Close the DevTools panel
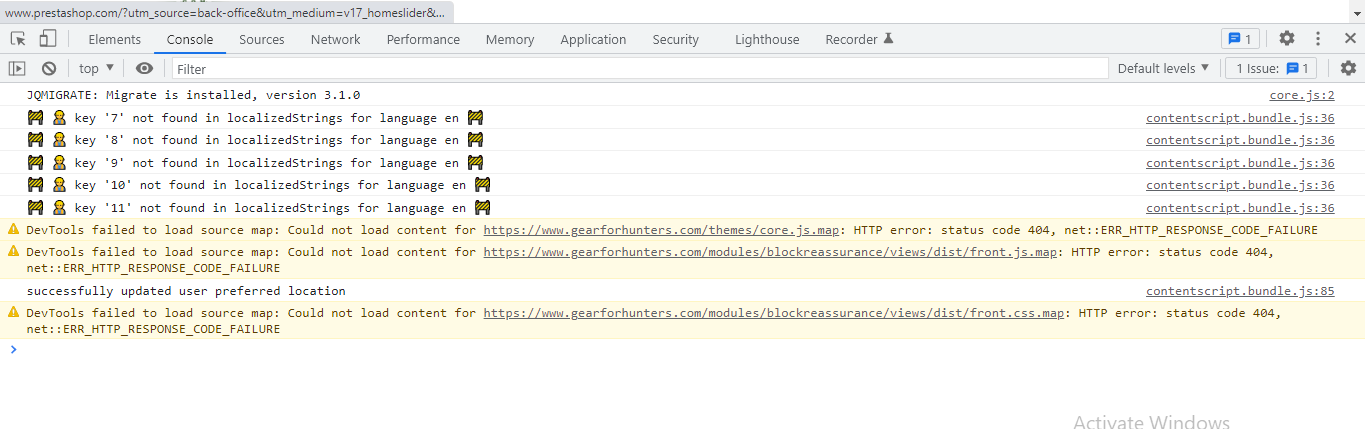 pos(1347,39)
